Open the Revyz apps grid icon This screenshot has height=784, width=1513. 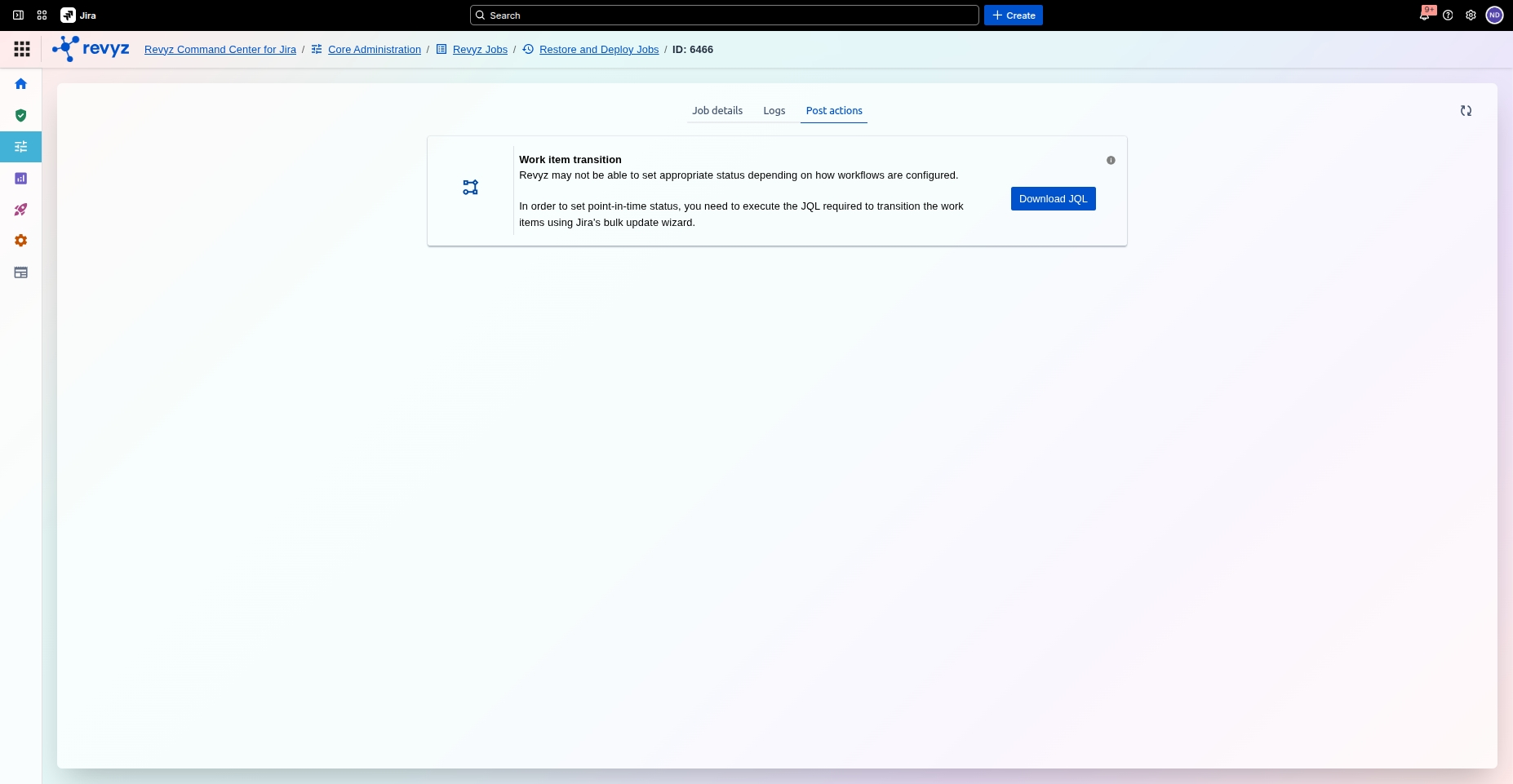22,49
